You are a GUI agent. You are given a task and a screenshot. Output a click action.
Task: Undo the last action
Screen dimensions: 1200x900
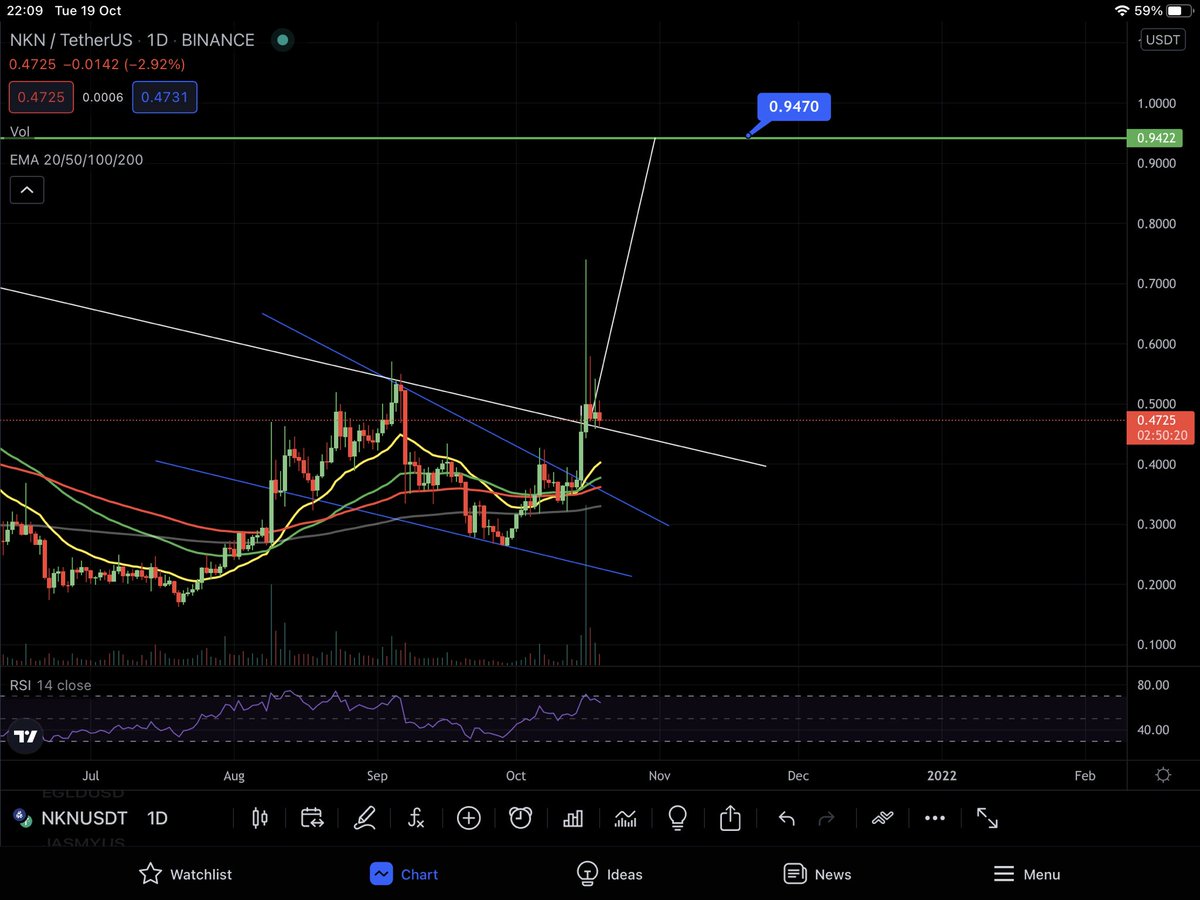tap(786, 818)
